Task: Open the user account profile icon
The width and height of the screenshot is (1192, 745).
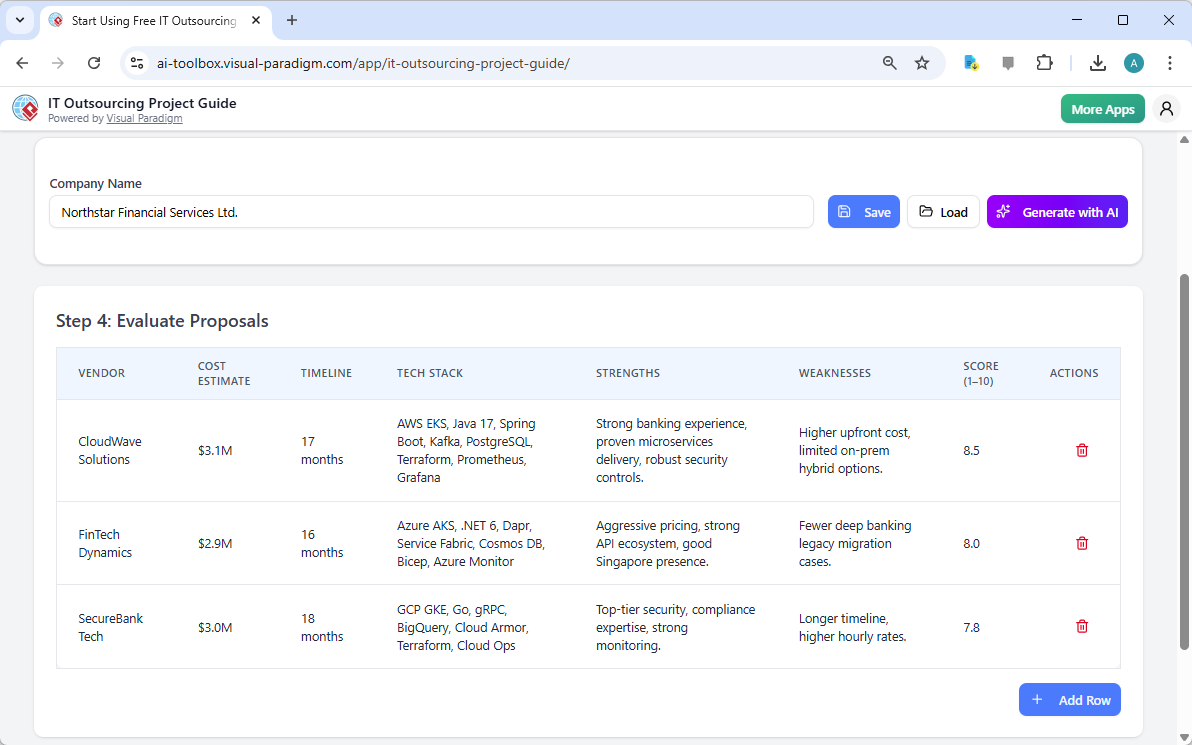Action: (1166, 108)
